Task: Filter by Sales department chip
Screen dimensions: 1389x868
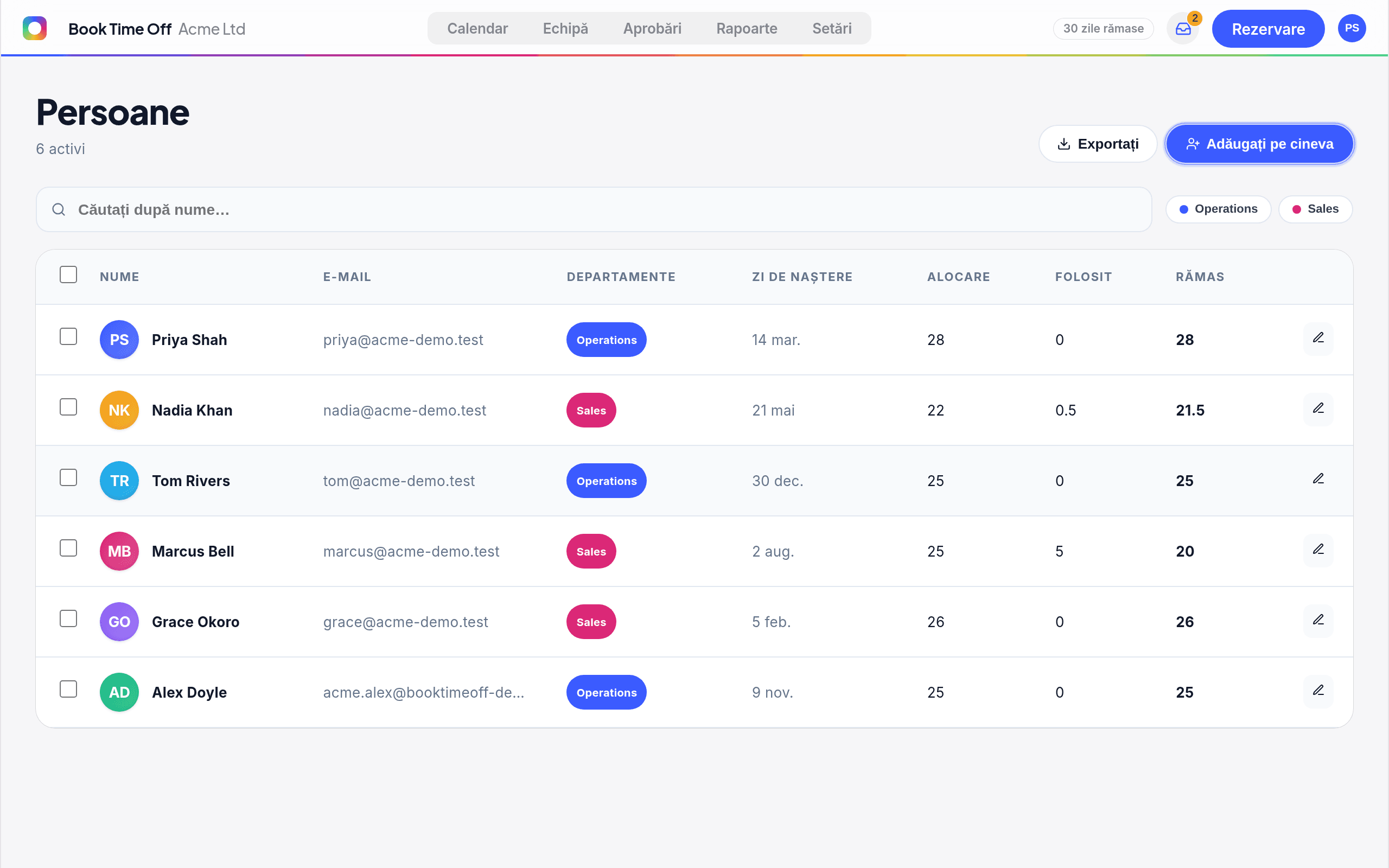Action: [1315, 209]
